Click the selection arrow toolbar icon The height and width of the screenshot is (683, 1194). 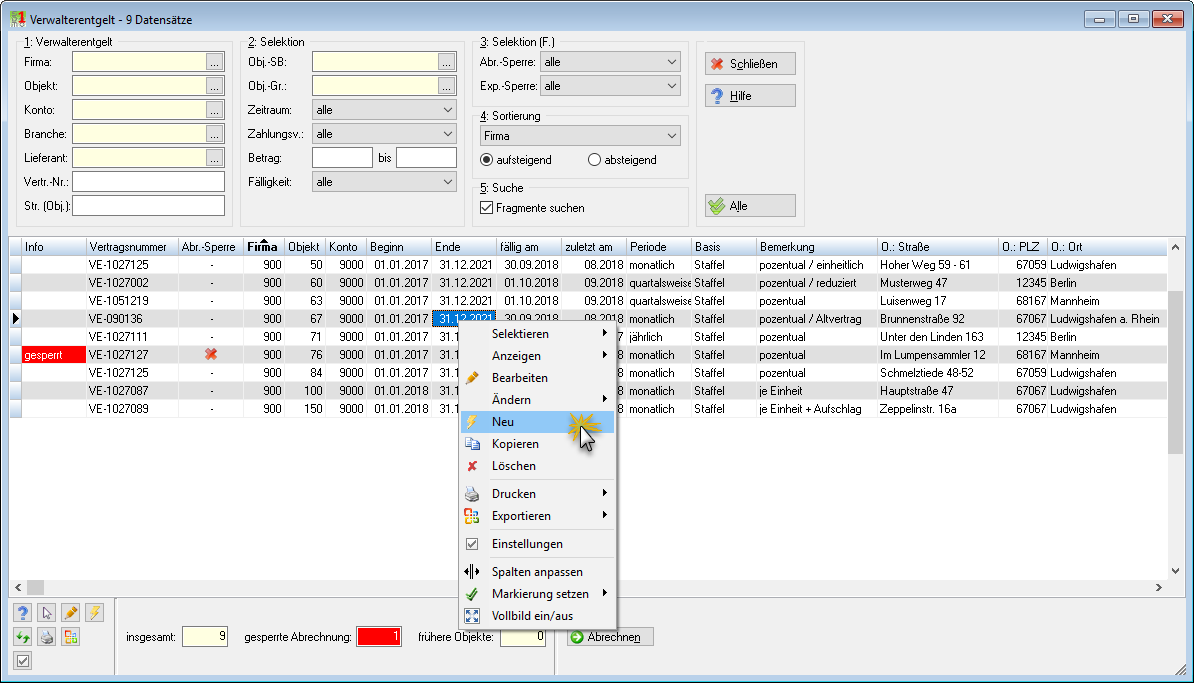[x=47, y=613]
